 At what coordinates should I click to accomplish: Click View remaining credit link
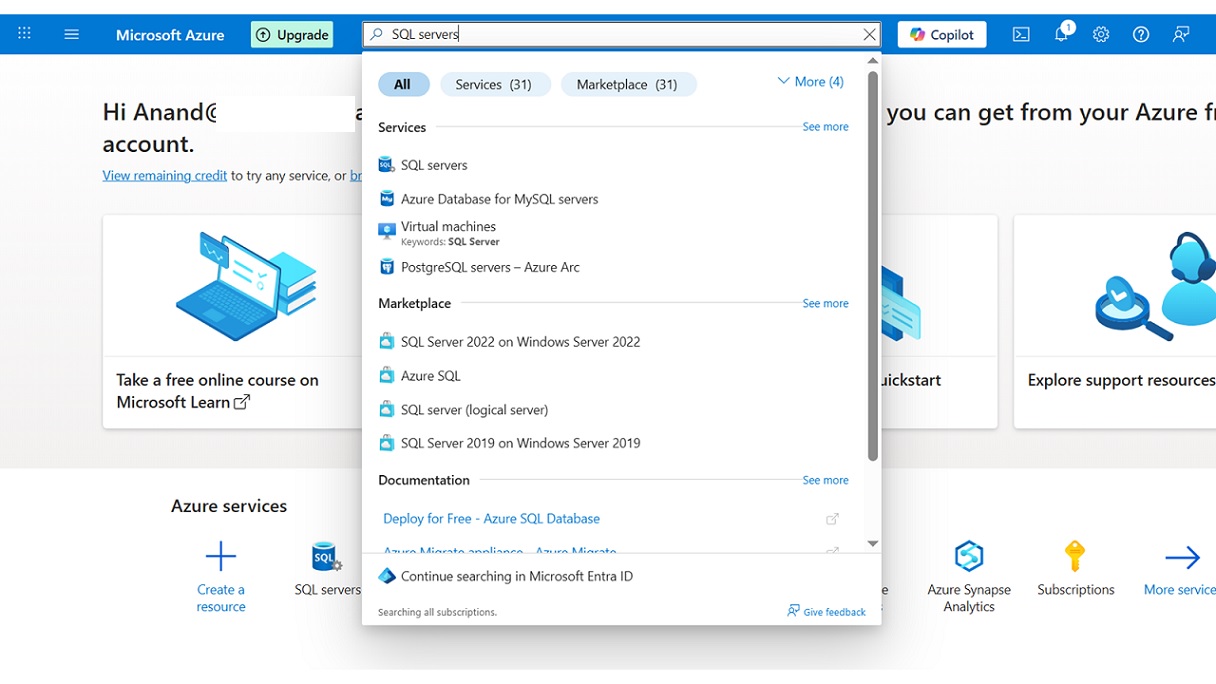pyautogui.click(x=165, y=175)
